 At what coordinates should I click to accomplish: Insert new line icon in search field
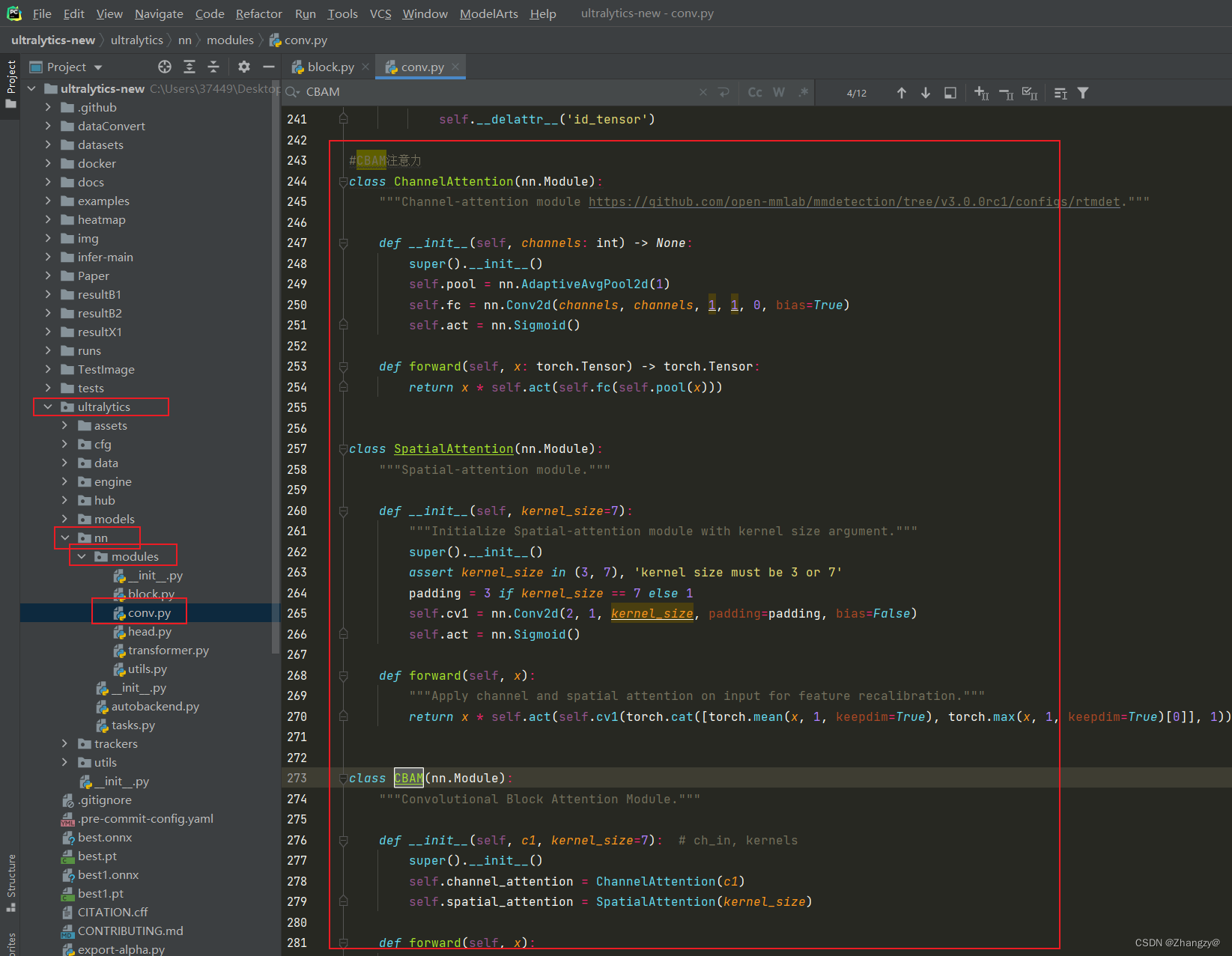(x=723, y=92)
